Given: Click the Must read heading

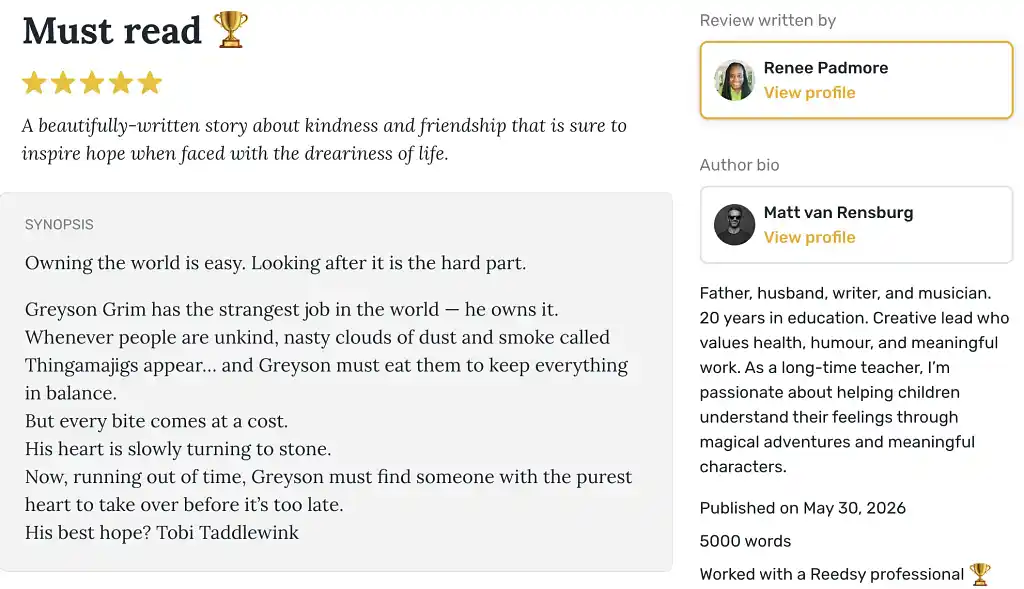Looking at the screenshot, I should pyautogui.click(x=112, y=31).
